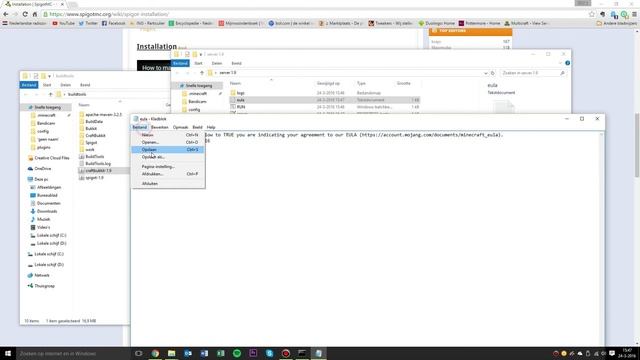The height and width of the screenshot is (360, 640).
Task: Open Bestand tab in server 1.9 Explorer window
Action: coord(180,63)
